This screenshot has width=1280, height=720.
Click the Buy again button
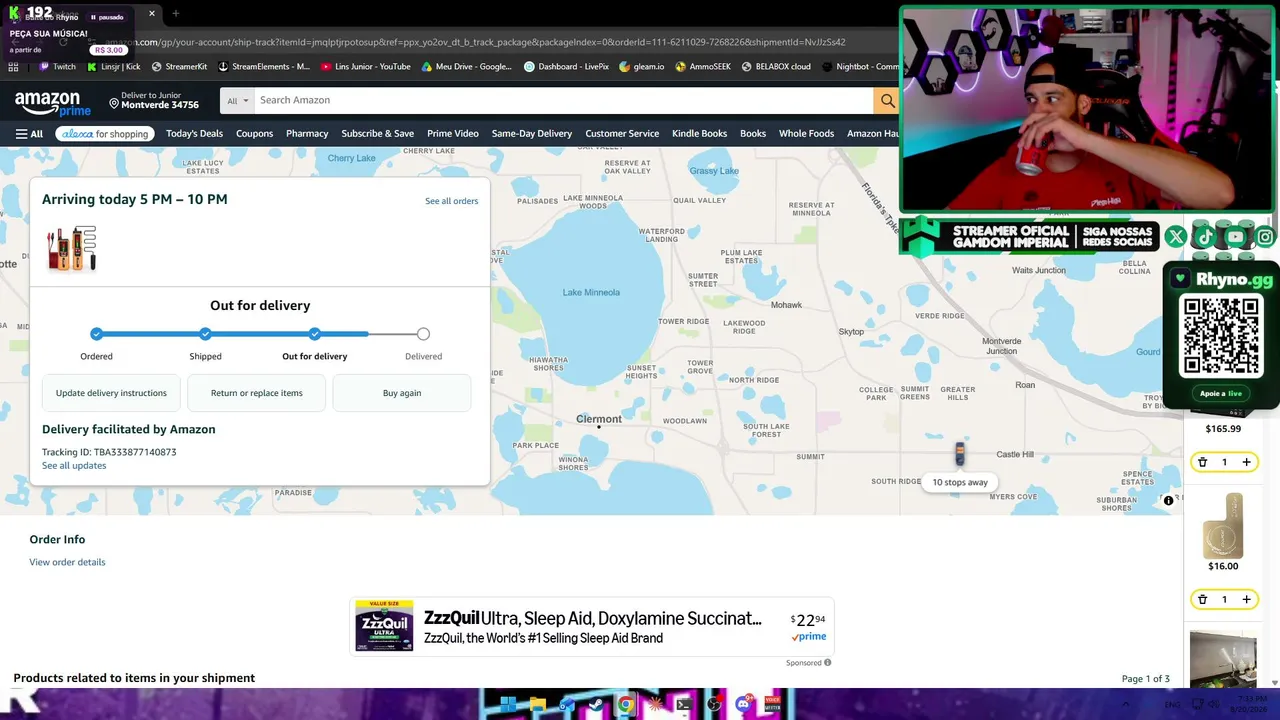tap(402, 393)
